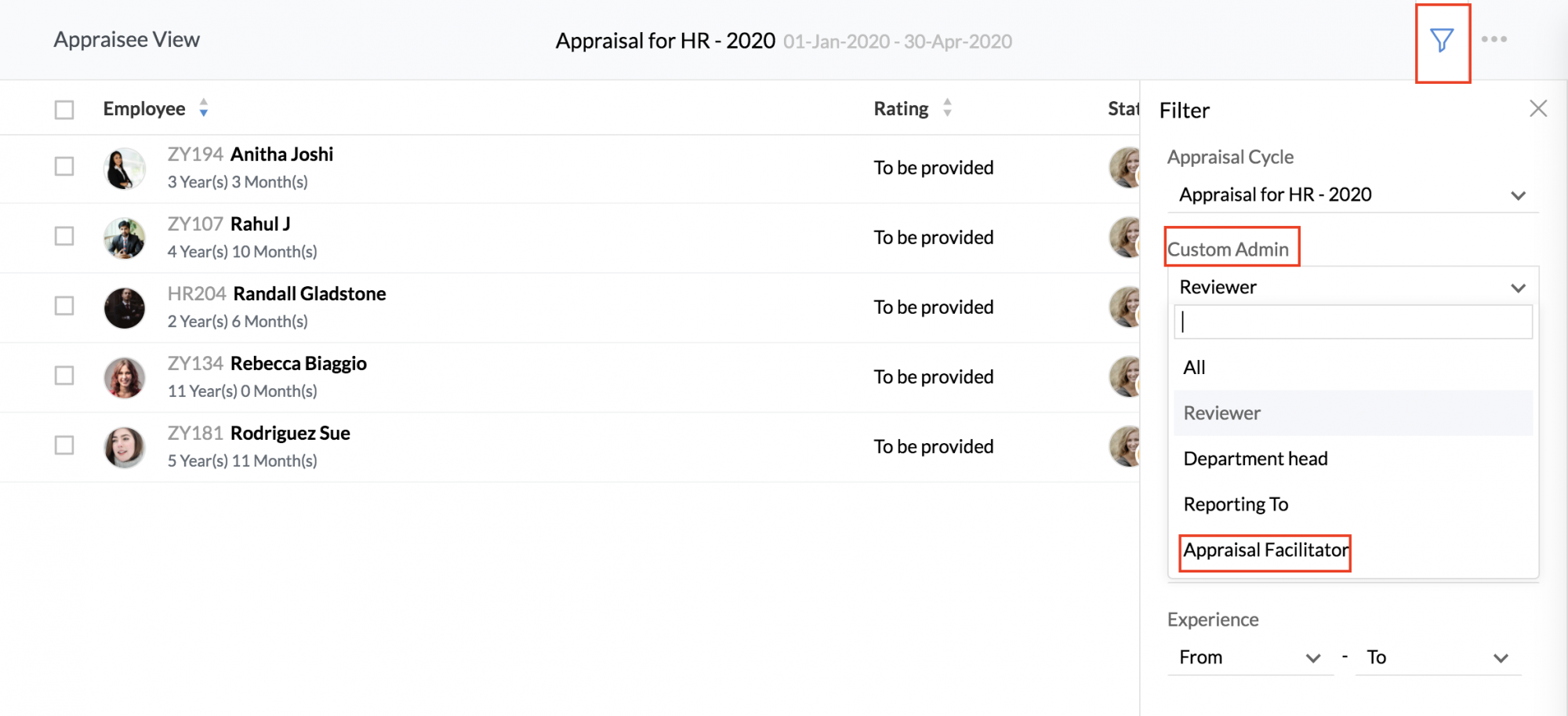Tick the checkbox for Anitha Joshi
The height and width of the screenshot is (716, 1568).
point(64,166)
